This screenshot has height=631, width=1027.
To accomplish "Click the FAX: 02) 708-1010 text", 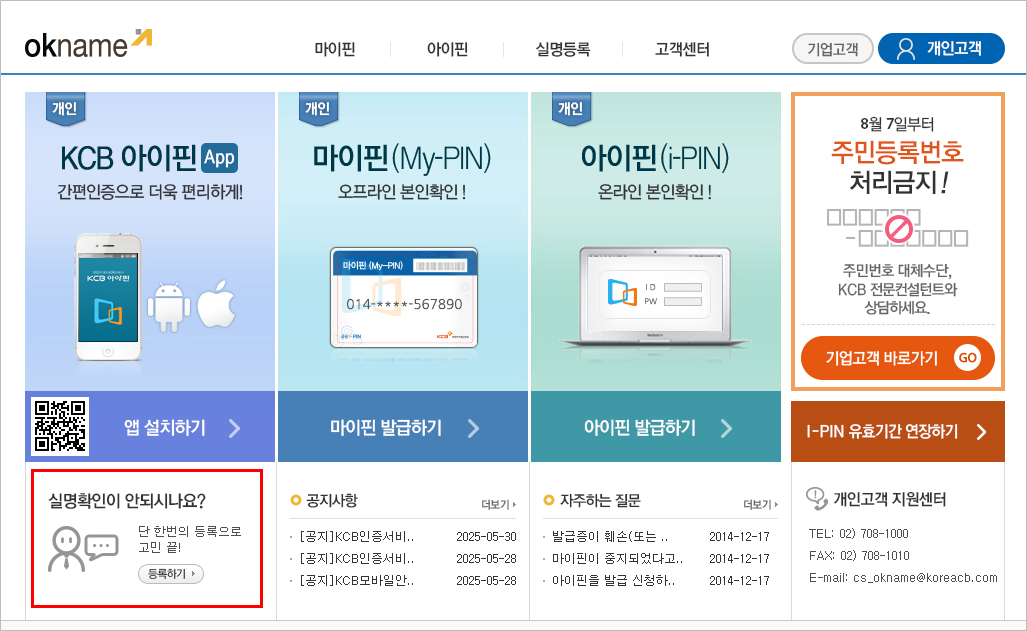I will point(859,556).
